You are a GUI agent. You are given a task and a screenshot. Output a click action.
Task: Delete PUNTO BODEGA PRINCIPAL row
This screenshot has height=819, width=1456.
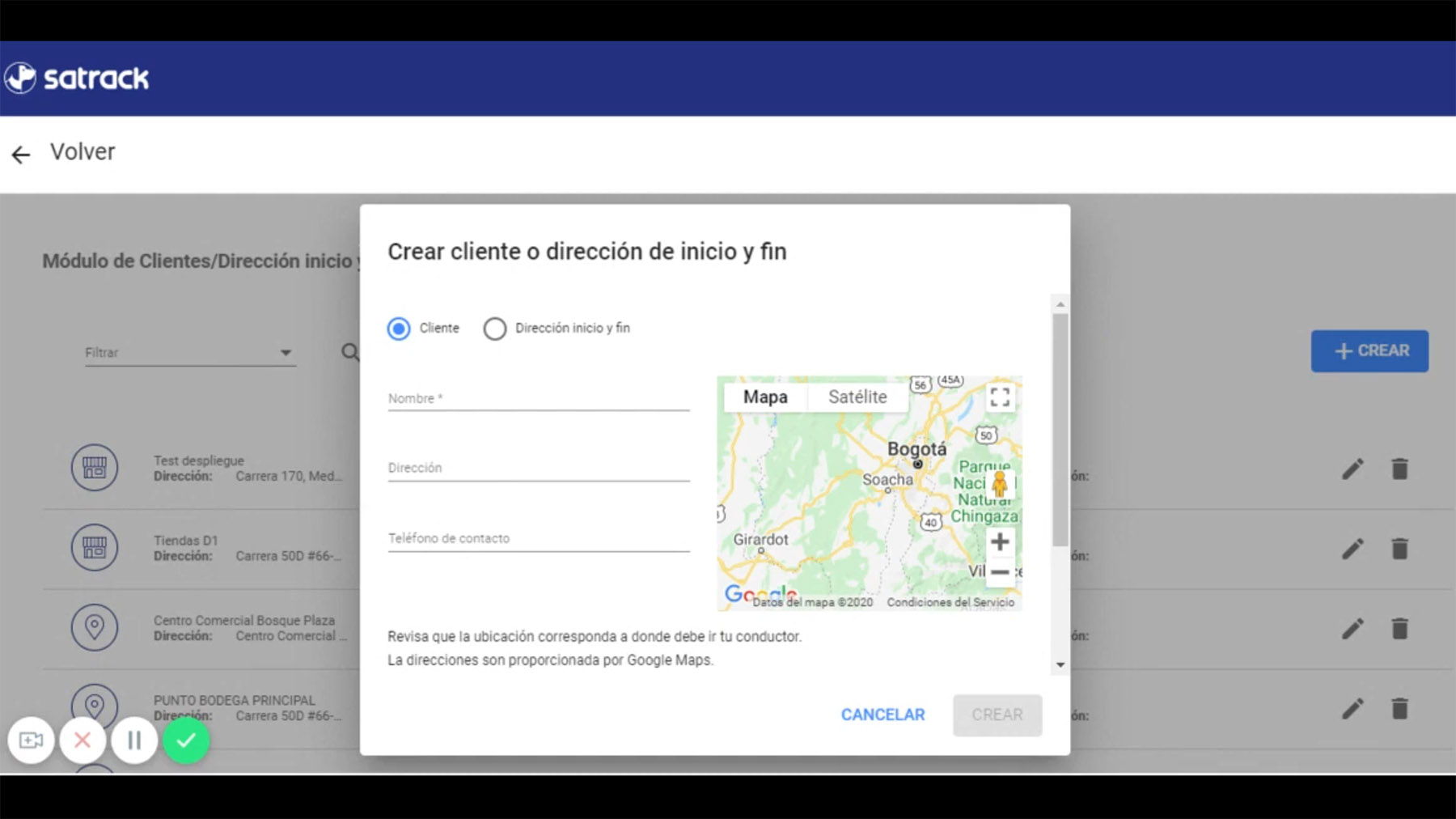(x=1399, y=709)
